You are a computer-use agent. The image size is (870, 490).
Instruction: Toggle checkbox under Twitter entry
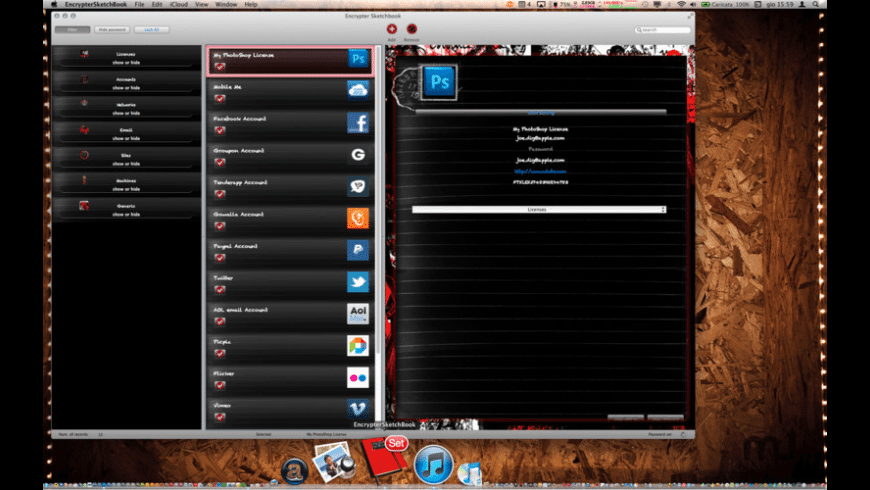tap(220, 290)
